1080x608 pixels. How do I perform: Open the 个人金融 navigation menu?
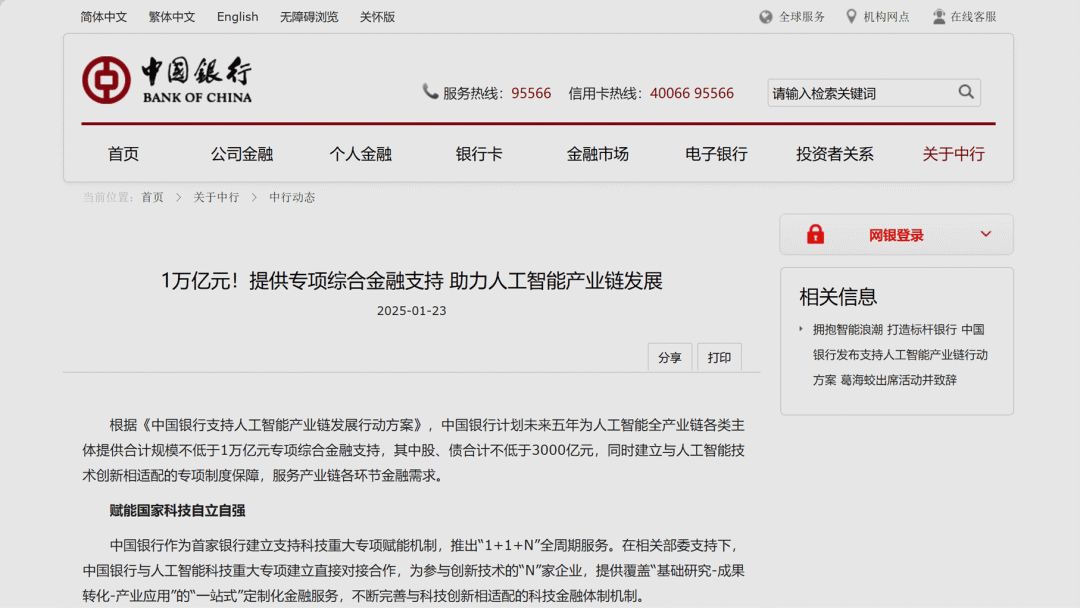coord(360,154)
